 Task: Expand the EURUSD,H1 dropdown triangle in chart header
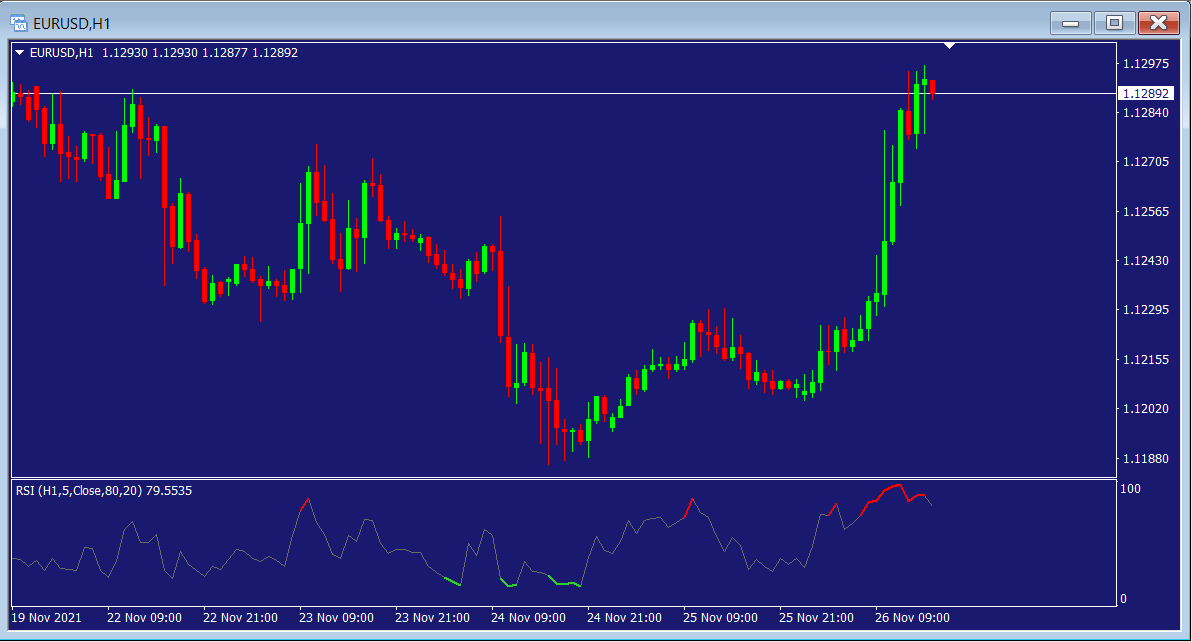(20, 53)
